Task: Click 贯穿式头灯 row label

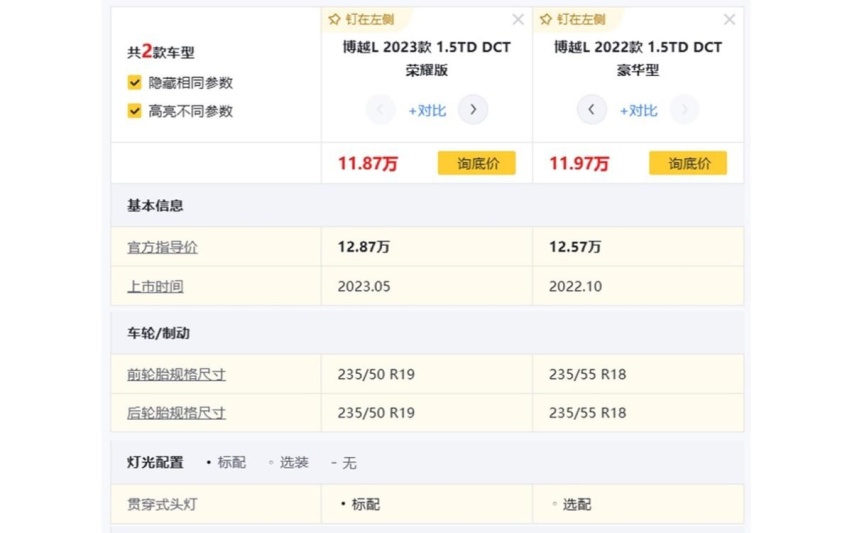Action: coord(162,504)
